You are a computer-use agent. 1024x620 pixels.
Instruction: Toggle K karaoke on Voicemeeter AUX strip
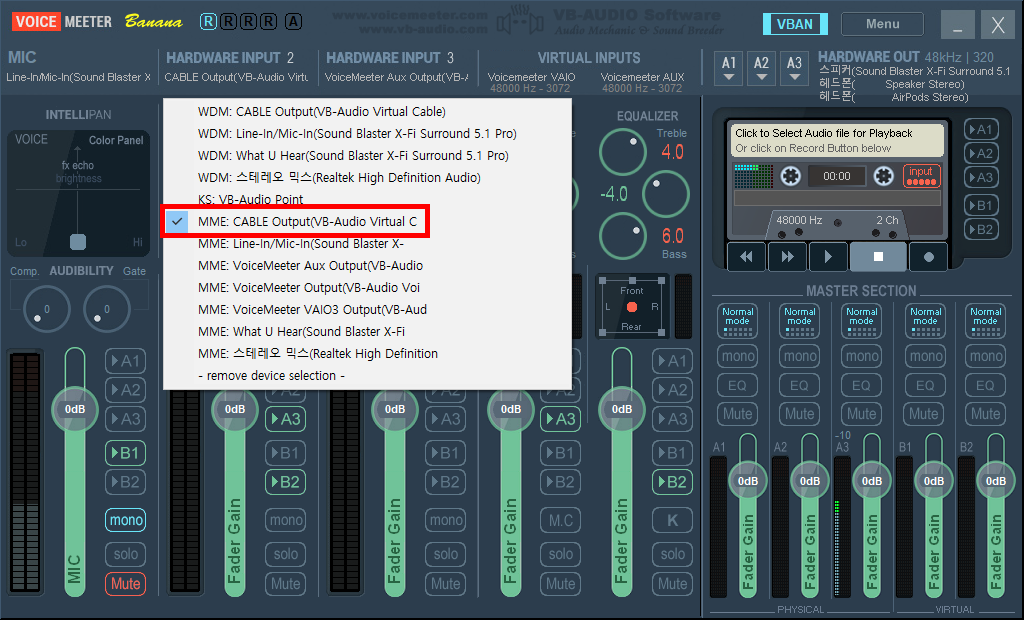(672, 520)
